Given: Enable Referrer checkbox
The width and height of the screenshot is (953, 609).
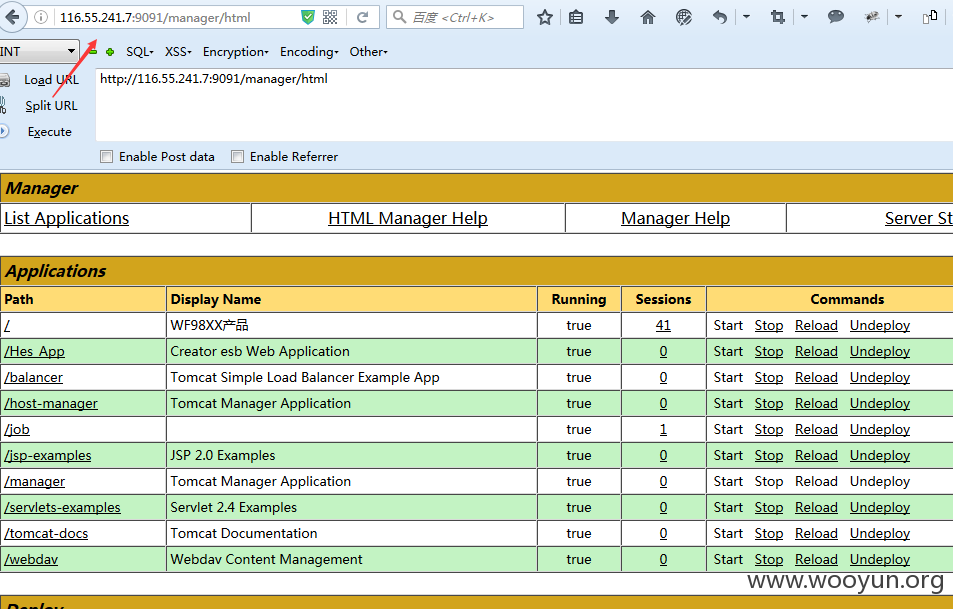Looking at the screenshot, I should point(238,157).
